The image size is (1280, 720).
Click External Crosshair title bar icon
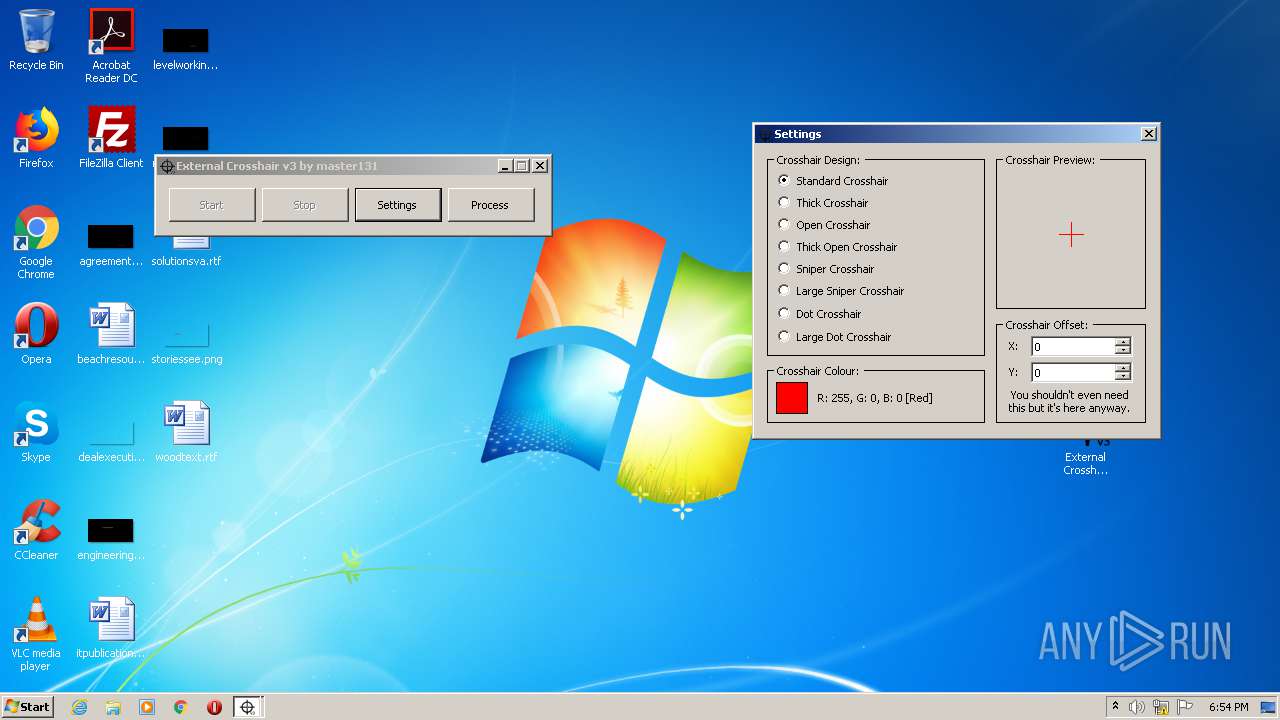coord(167,166)
